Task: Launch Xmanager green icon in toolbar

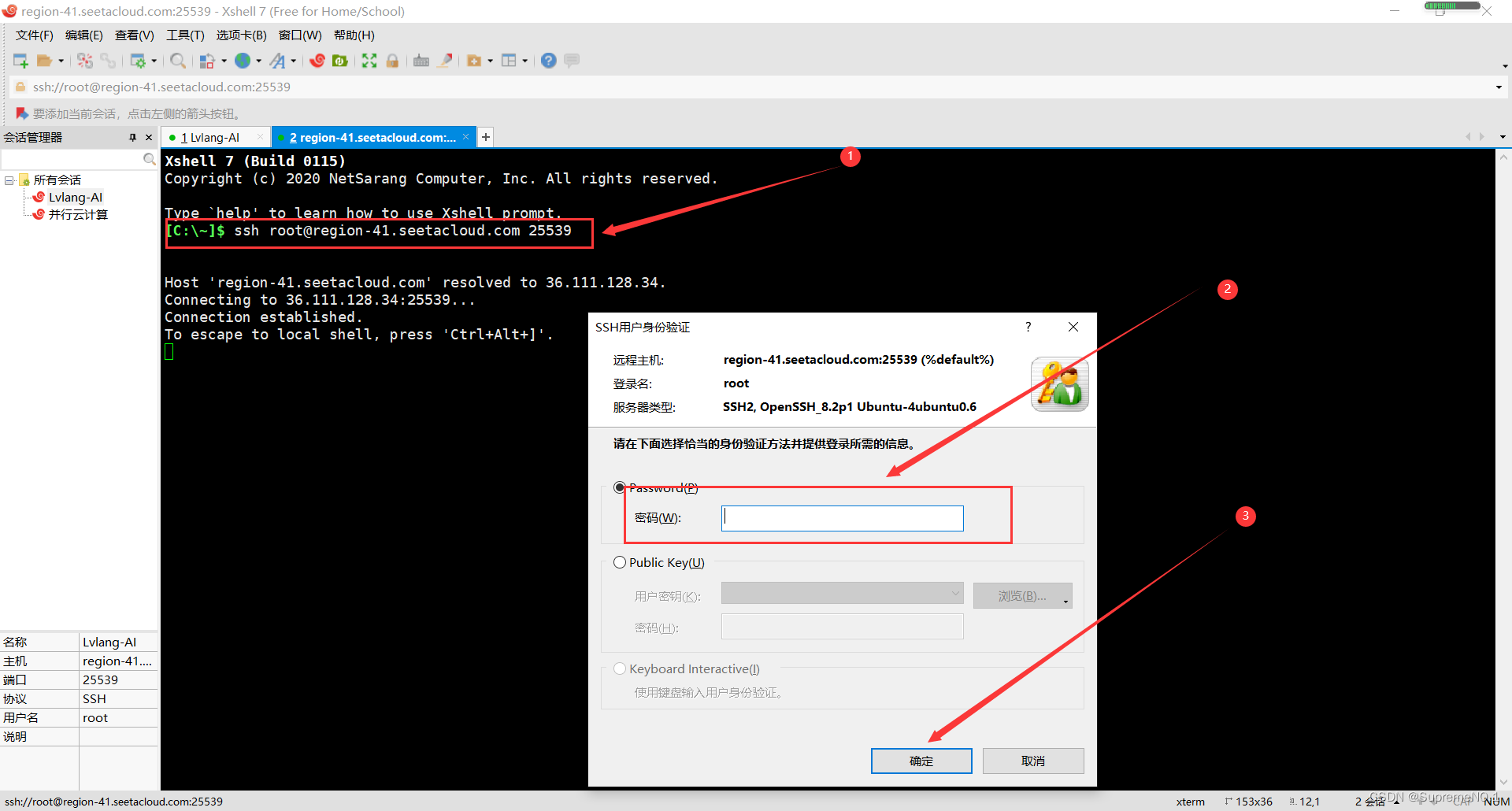Action: tap(340, 61)
